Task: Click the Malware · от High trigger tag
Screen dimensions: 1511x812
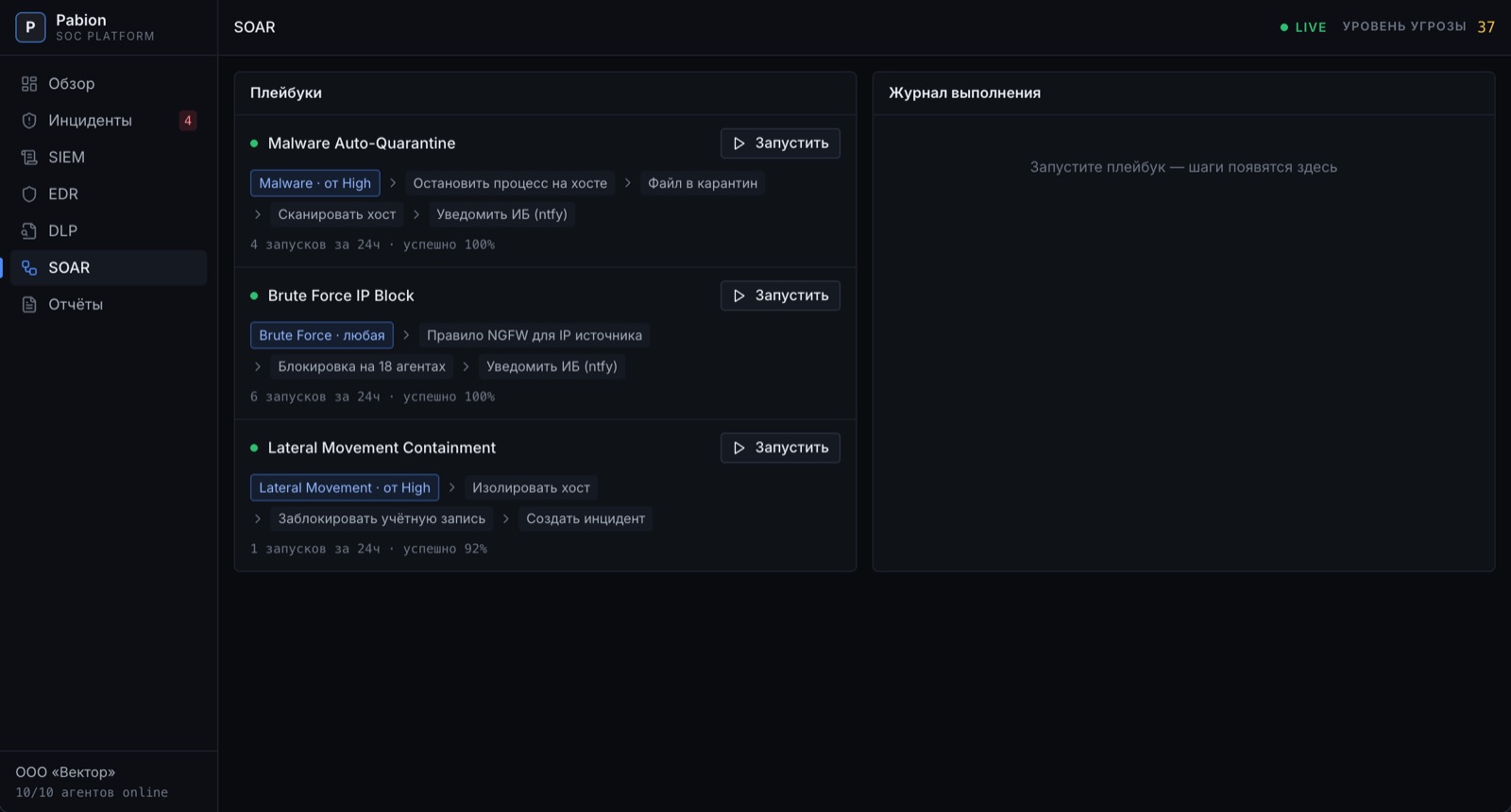Action: click(315, 183)
